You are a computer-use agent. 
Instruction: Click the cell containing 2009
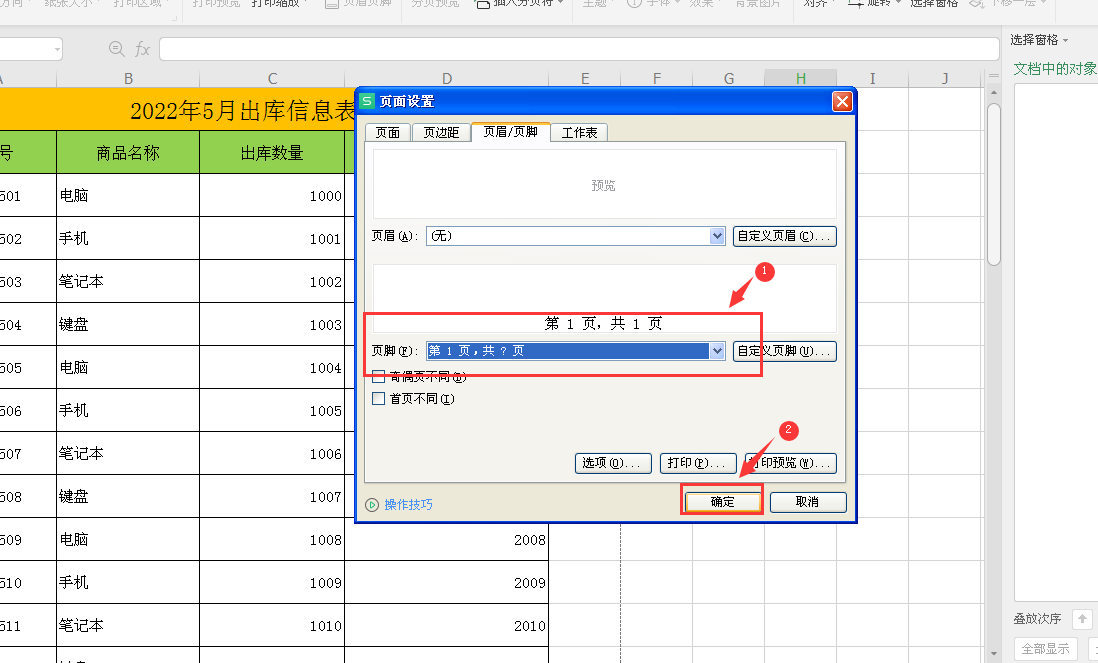[447, 582]
